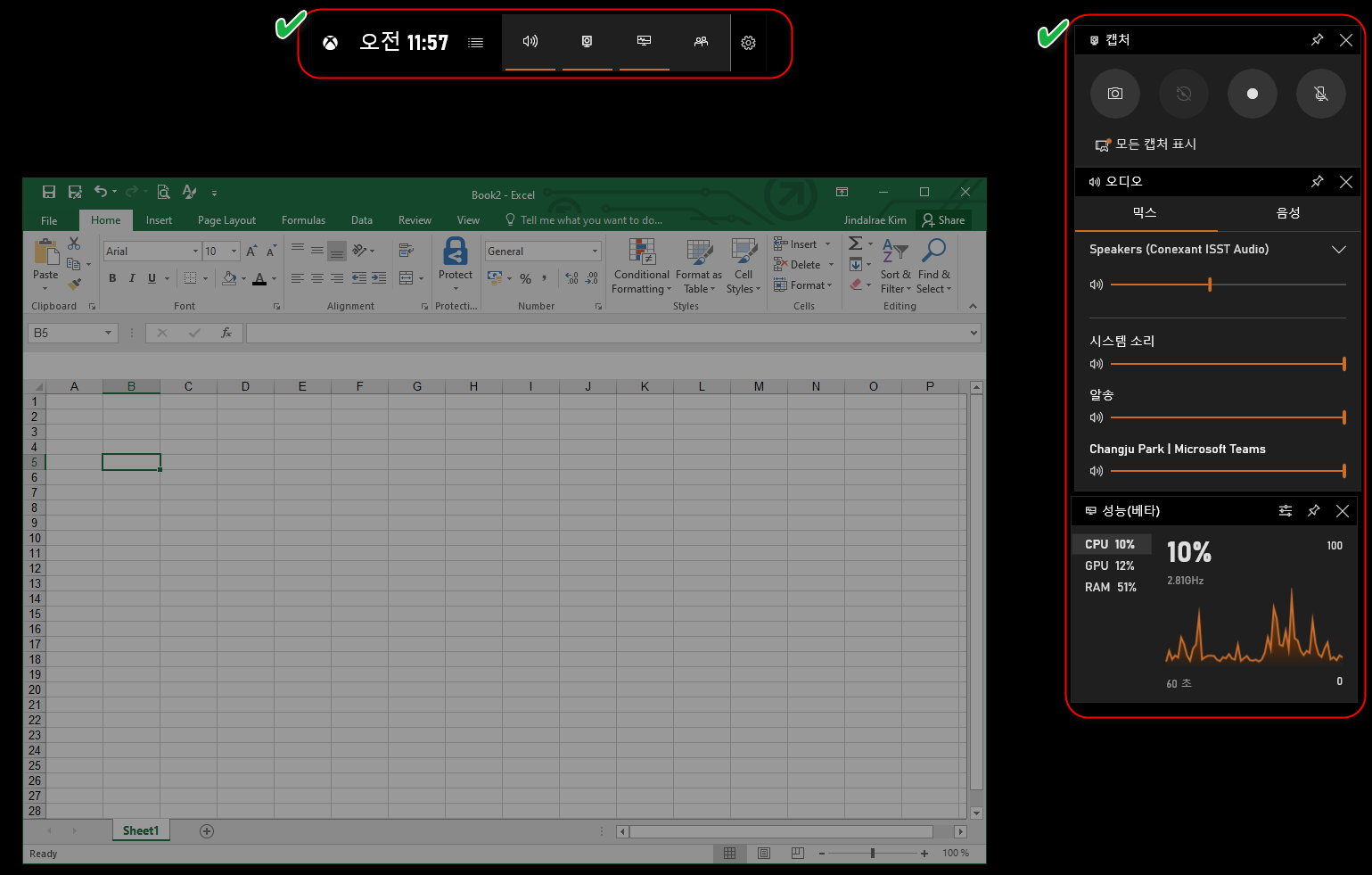Add a new sheet with plus button

point(207,831)
